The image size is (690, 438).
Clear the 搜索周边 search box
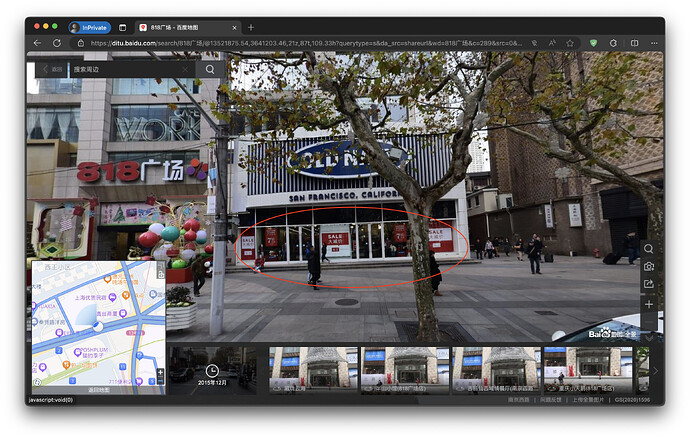pos(185,69)
